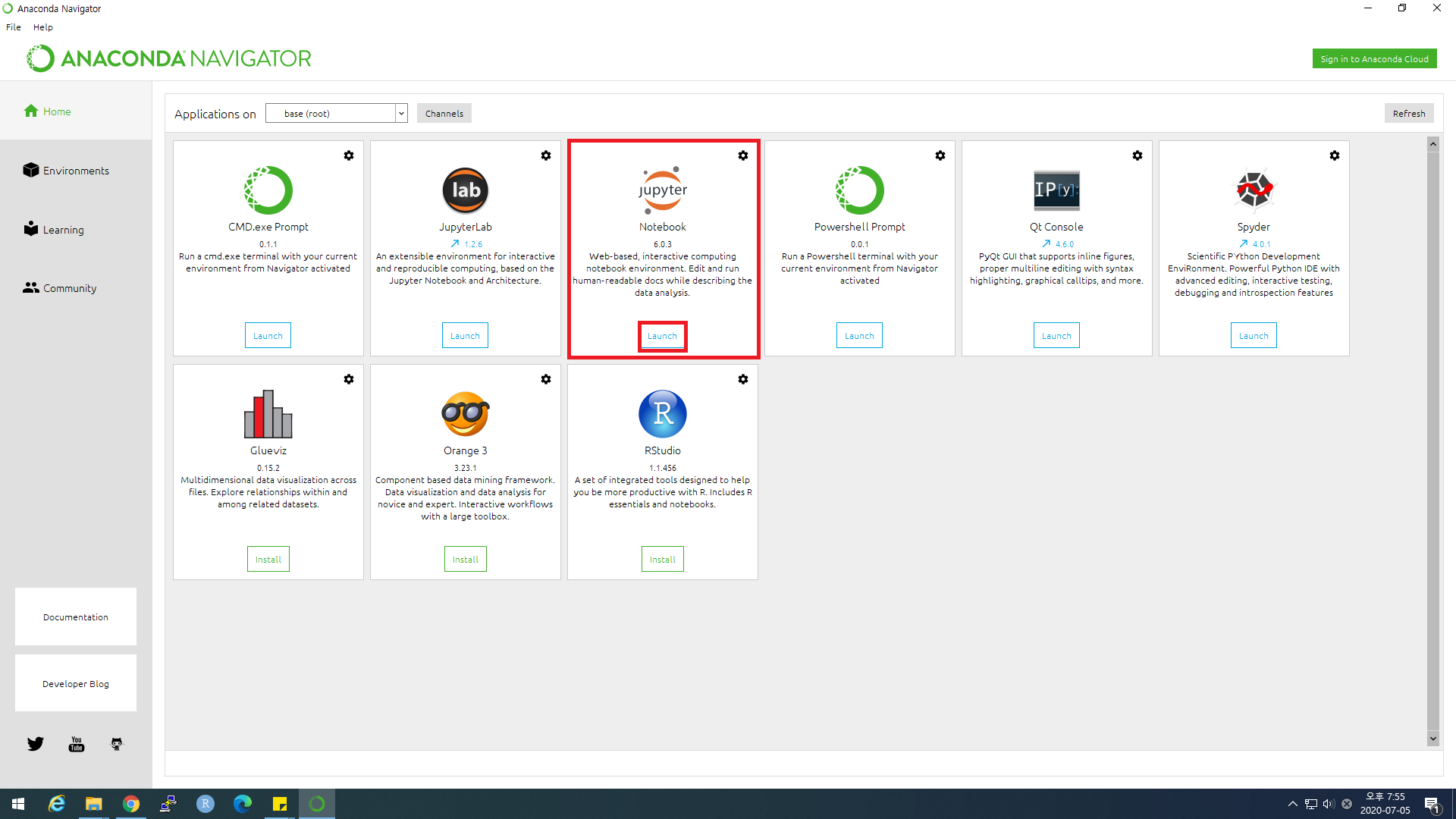
Task: Open the YouTube icon link
Action: pyautogui.click(x=77, y=744)
